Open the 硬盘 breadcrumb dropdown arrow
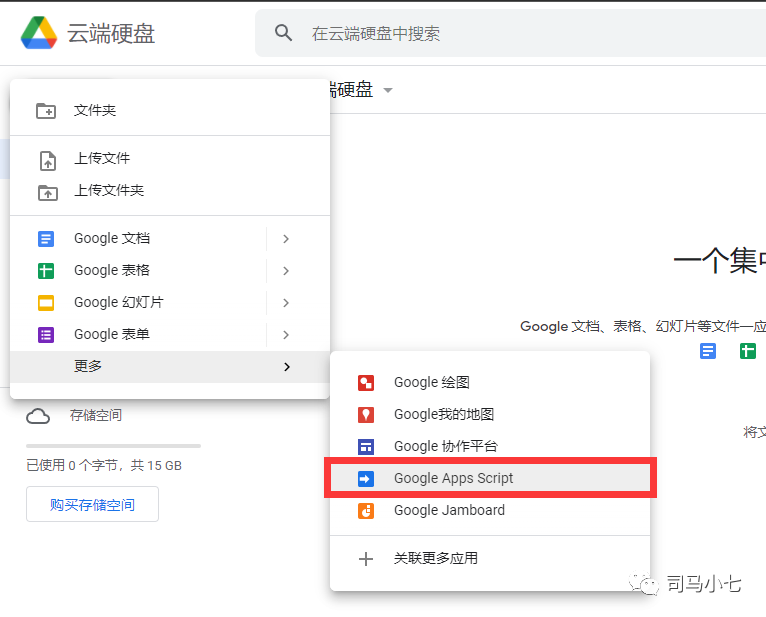The width and height of the screenshot is (766, 617). coord(388,90)
